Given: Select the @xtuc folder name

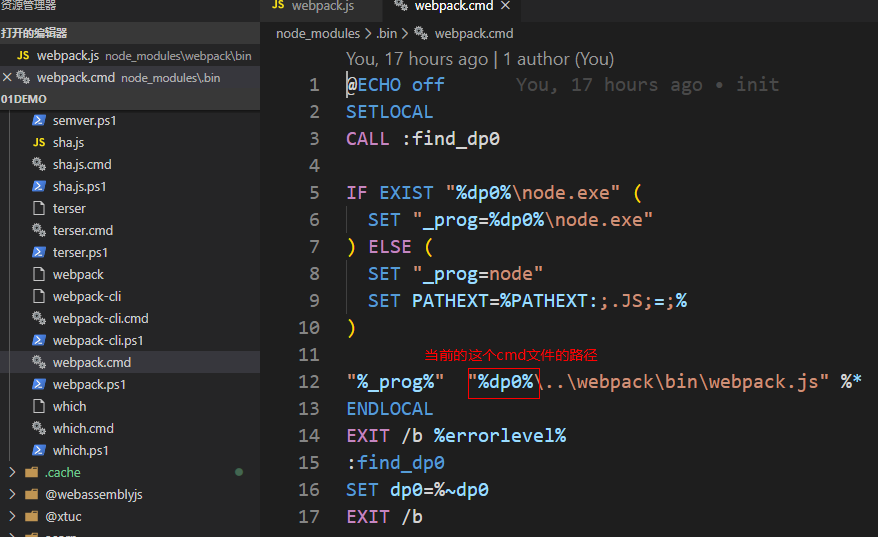Looking at the screenshot, I should coord(63,516).
